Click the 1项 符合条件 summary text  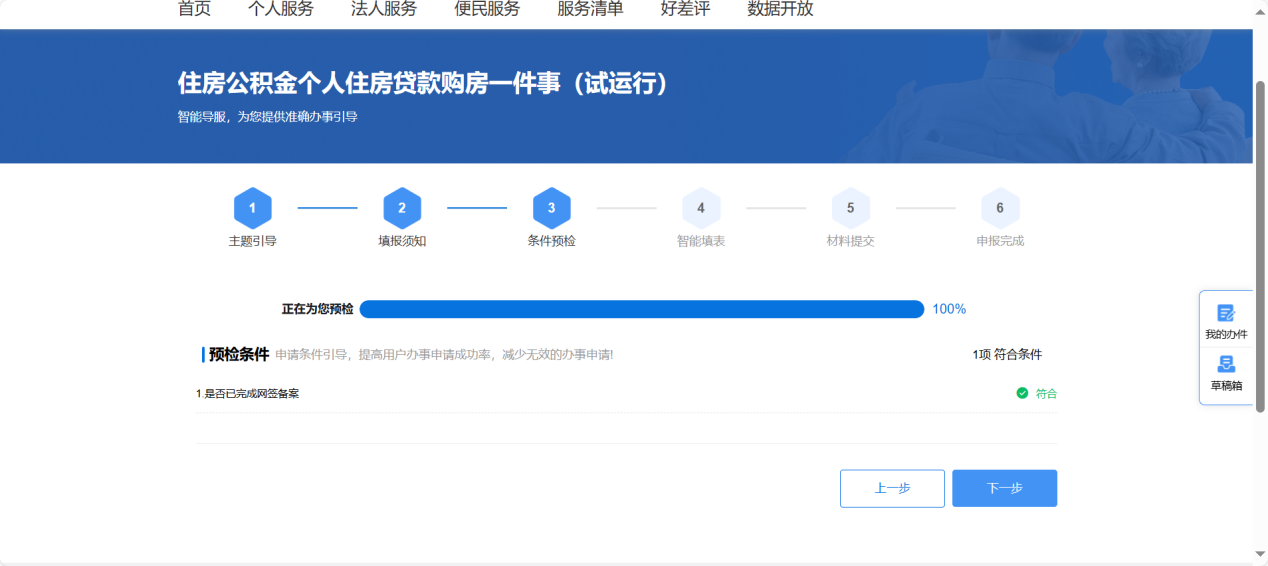point(1007,354)
